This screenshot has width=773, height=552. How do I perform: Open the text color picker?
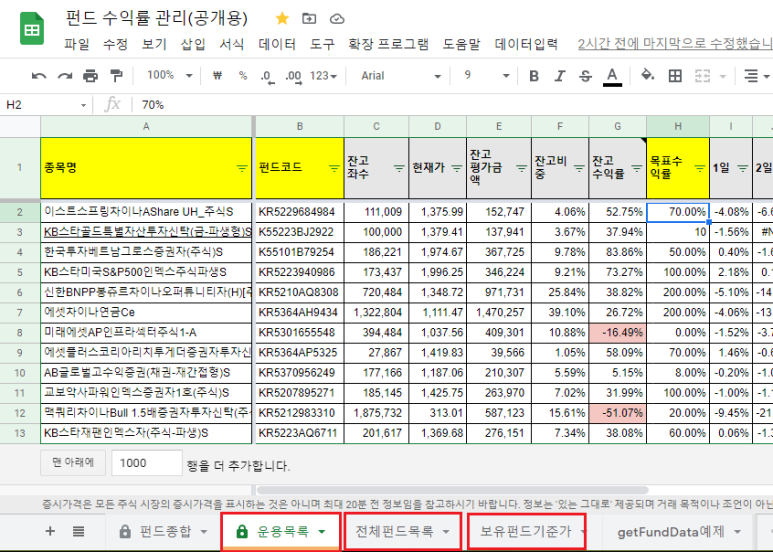612,76
